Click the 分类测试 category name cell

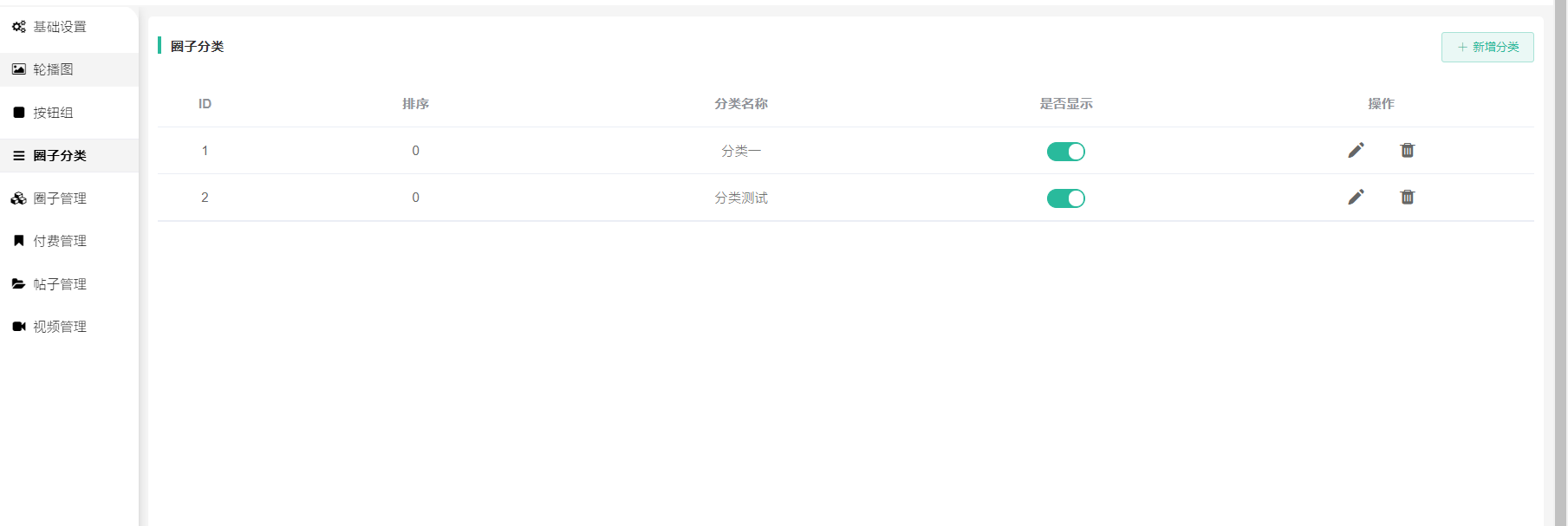click(x=740, y=198)
